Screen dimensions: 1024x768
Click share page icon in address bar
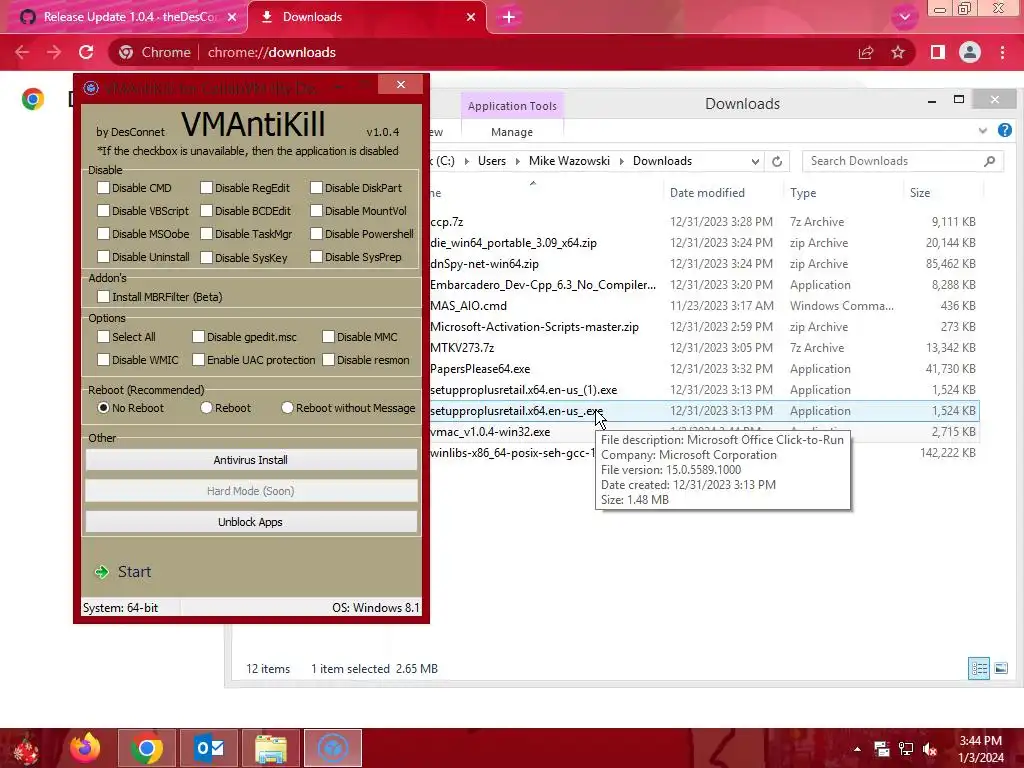pyautogui.click(x=866, y=52)
